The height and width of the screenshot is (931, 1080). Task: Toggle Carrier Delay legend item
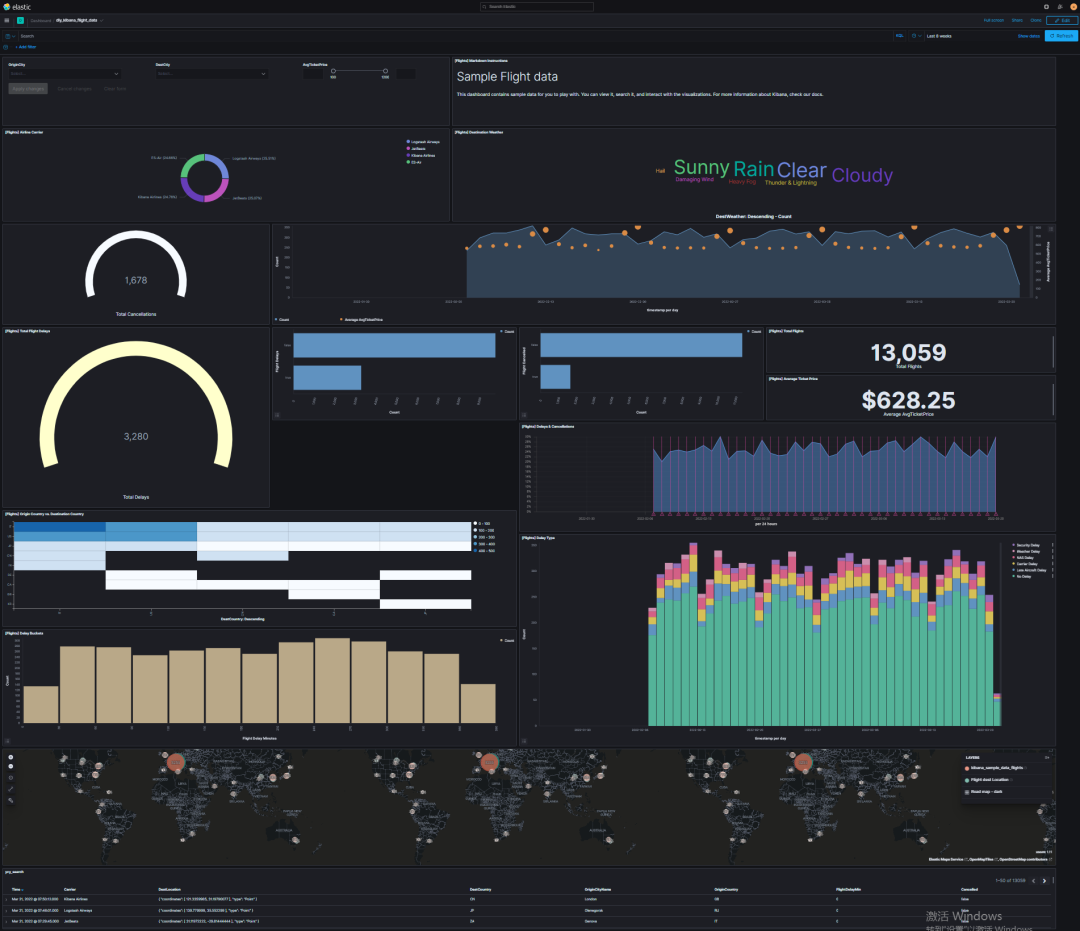point(1026,564)
